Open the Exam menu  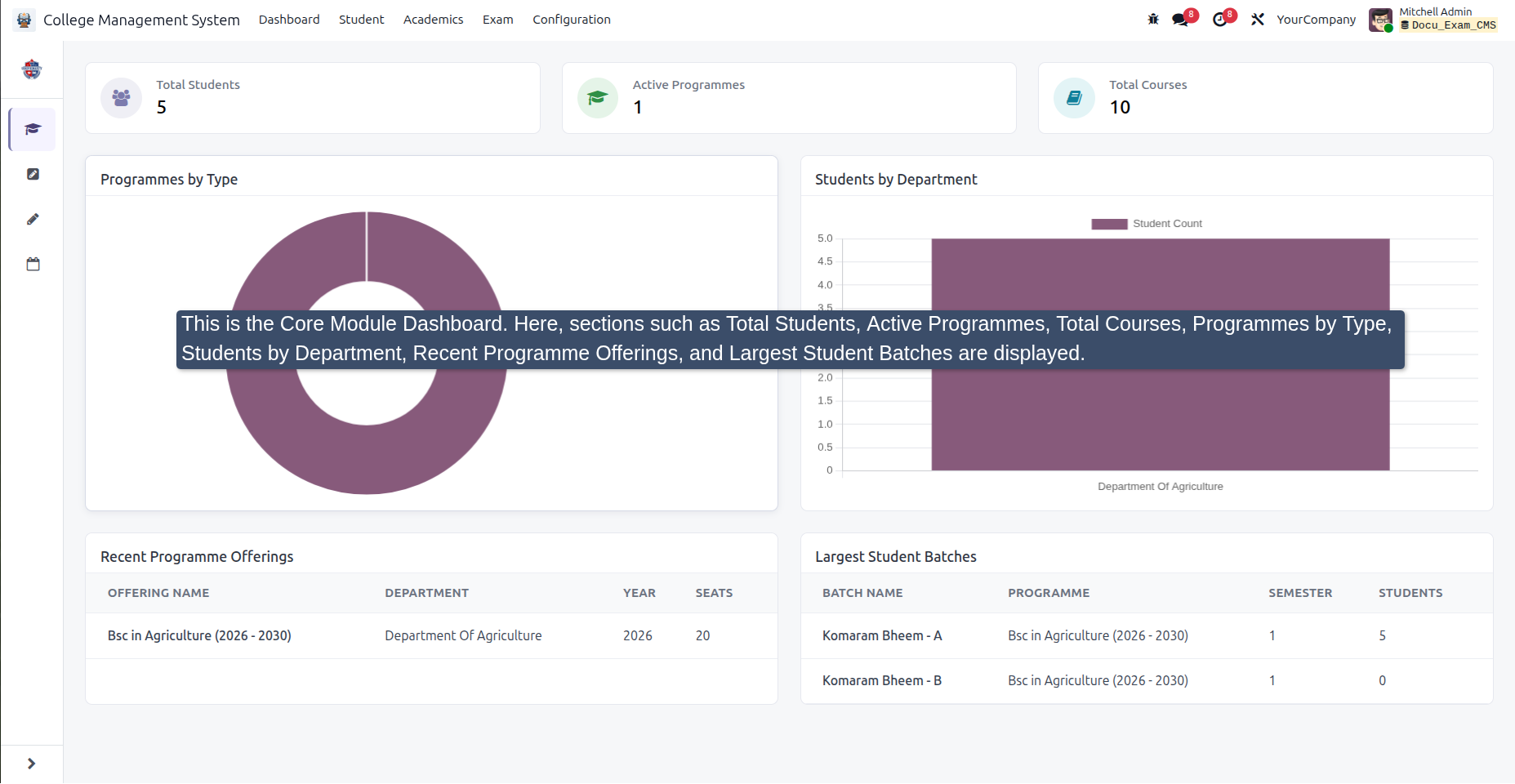point(497,19)
